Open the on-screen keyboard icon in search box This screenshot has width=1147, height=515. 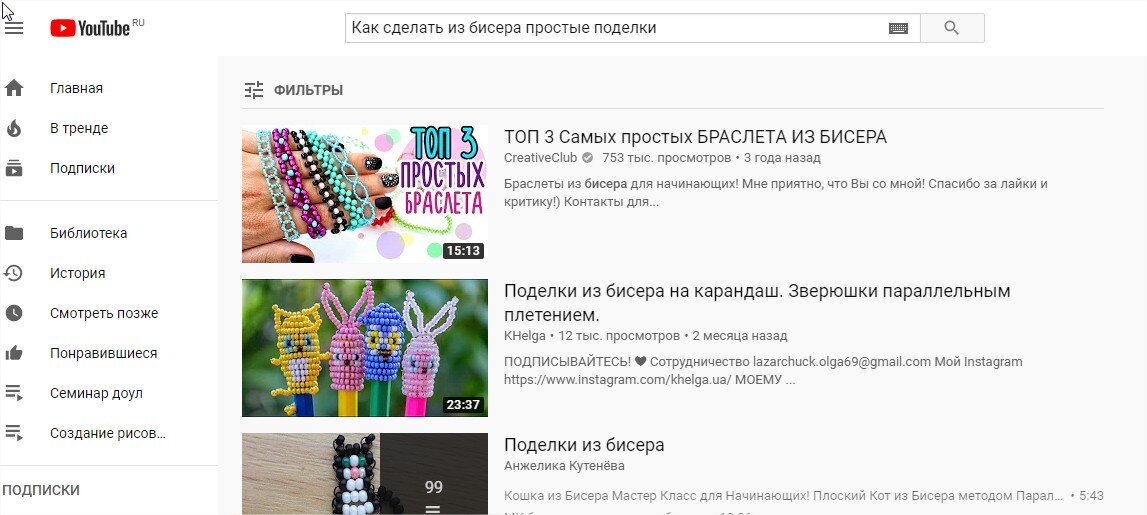[x=898, y=29]
